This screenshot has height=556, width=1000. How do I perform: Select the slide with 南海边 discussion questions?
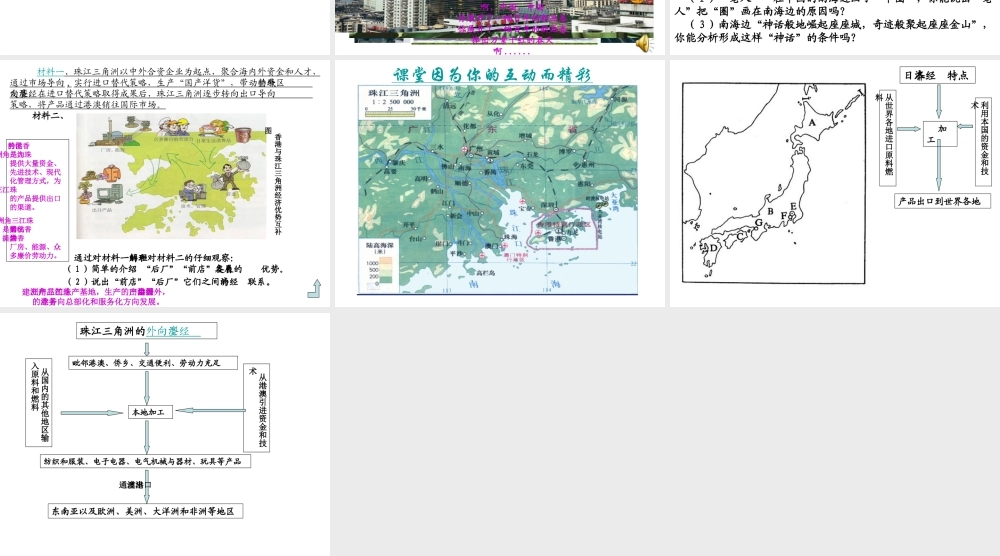click(834, 27)
